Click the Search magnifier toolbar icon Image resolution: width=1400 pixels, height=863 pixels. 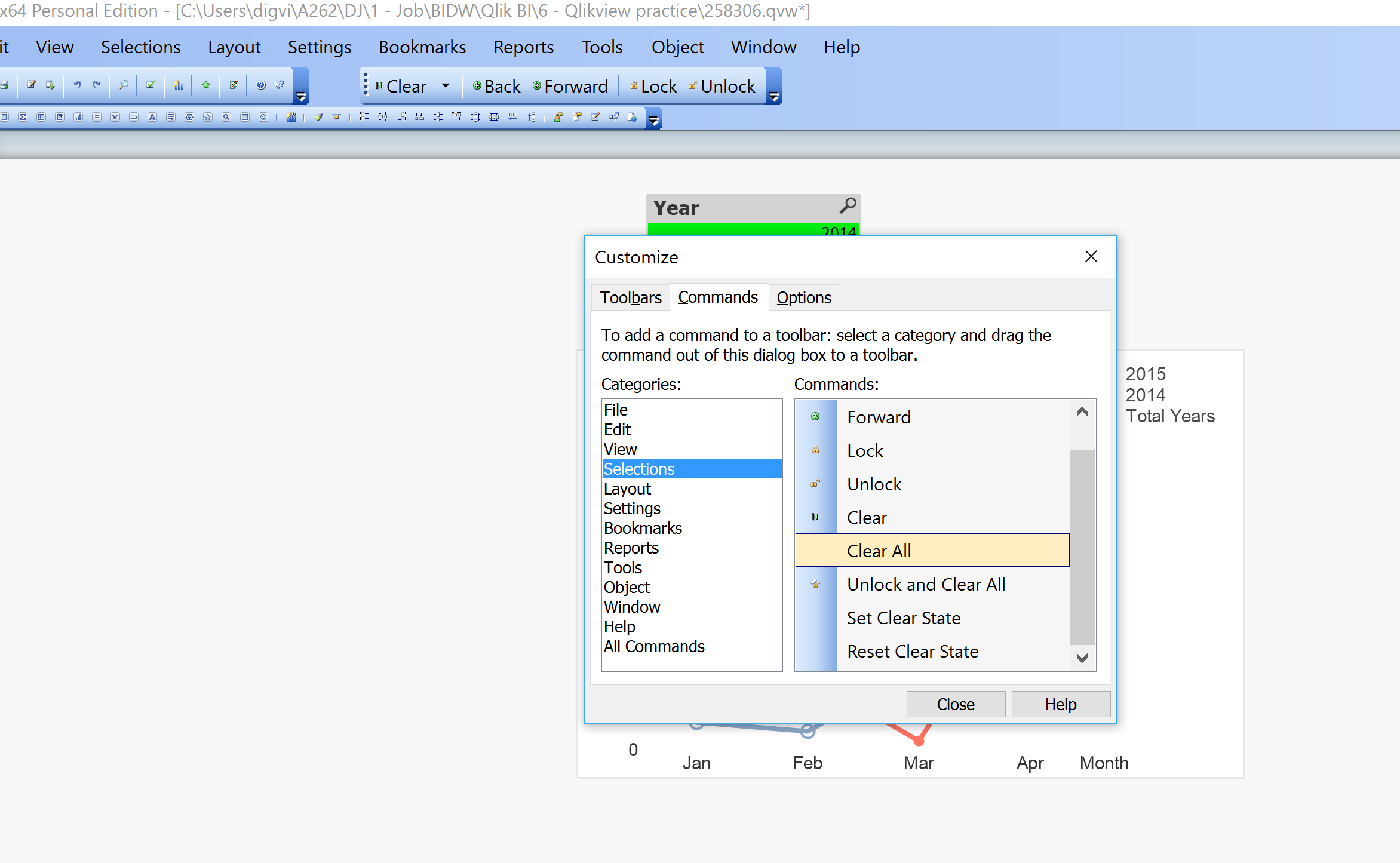(124, 85)
